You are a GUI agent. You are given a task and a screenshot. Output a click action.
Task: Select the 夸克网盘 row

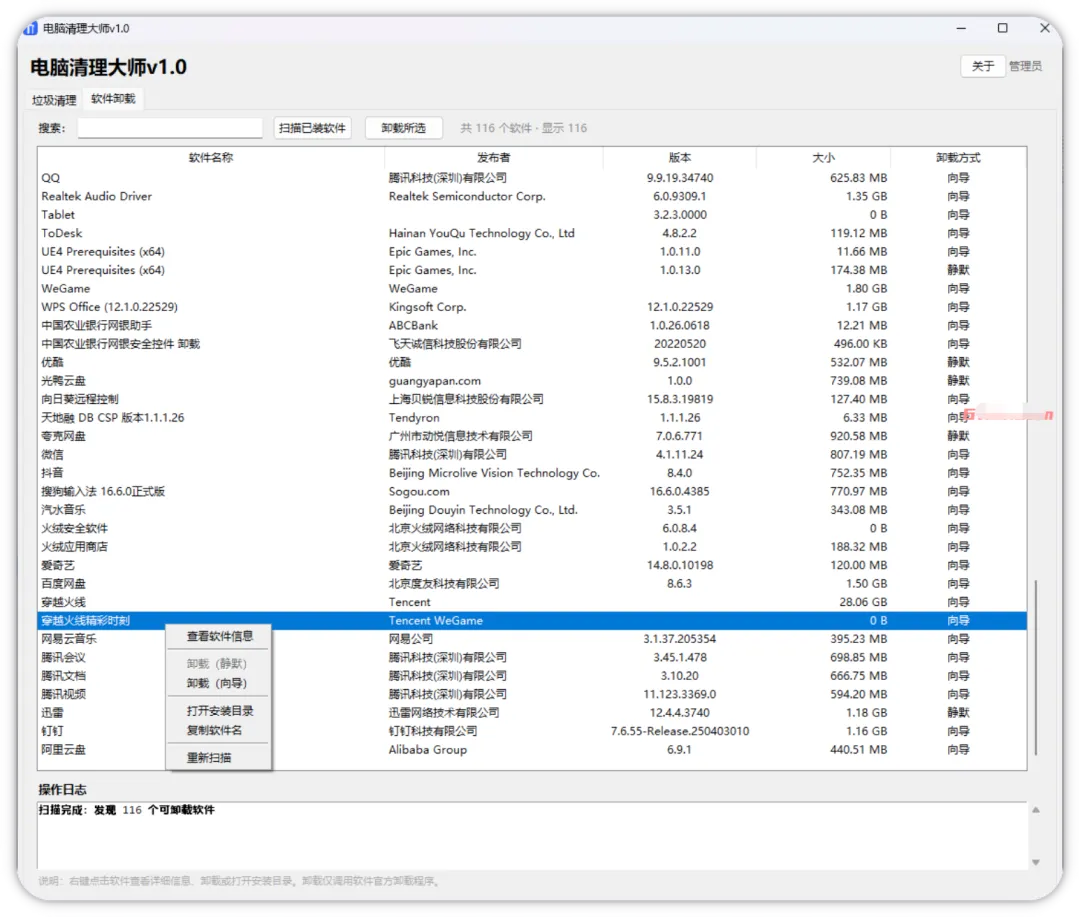[x=532, y=436]
